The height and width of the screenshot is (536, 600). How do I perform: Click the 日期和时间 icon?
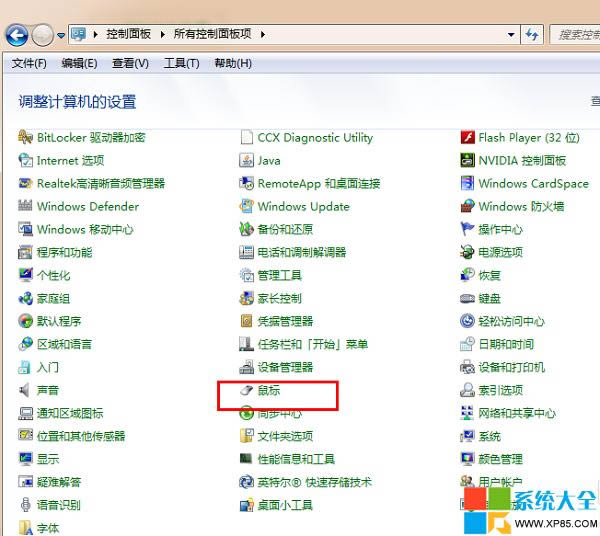tap(467, 344)
